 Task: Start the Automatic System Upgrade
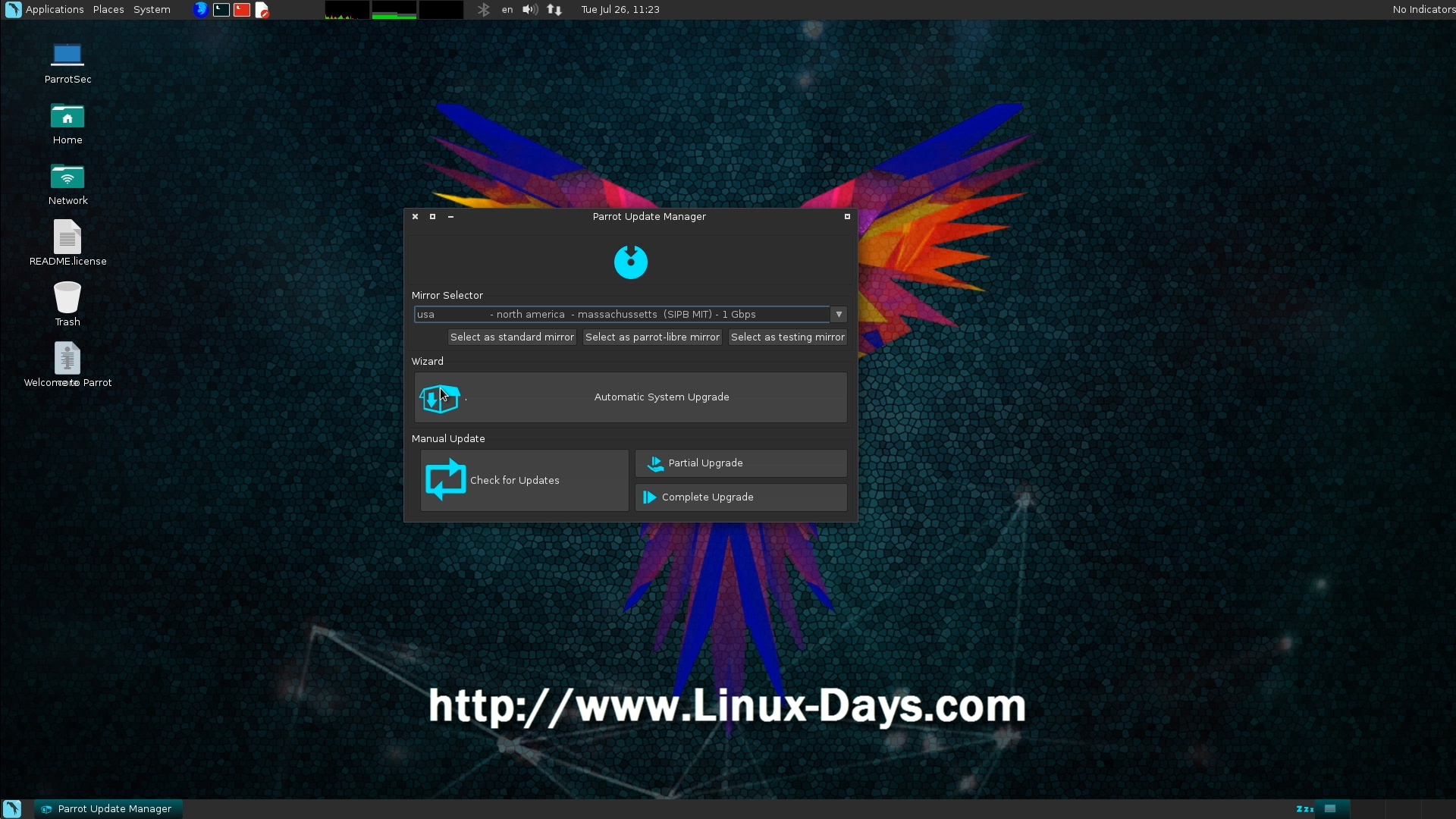pyautogui.click(x=631, y=397)
